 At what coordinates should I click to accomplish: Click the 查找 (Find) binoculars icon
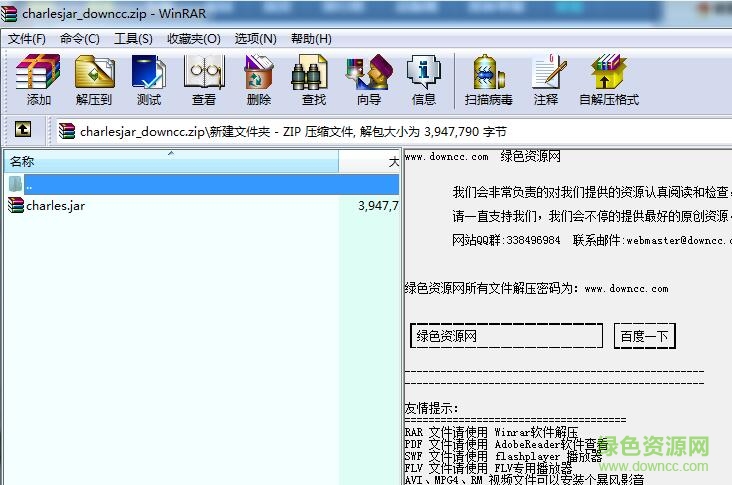tap(309, 72)
